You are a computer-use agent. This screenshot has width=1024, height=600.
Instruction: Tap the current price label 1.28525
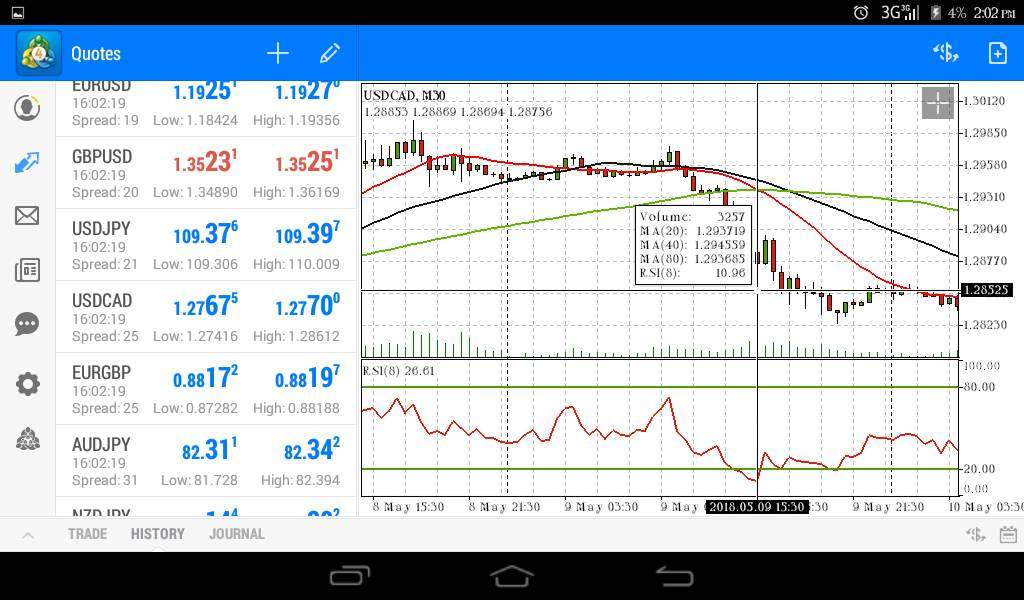(x=986, y=289)
